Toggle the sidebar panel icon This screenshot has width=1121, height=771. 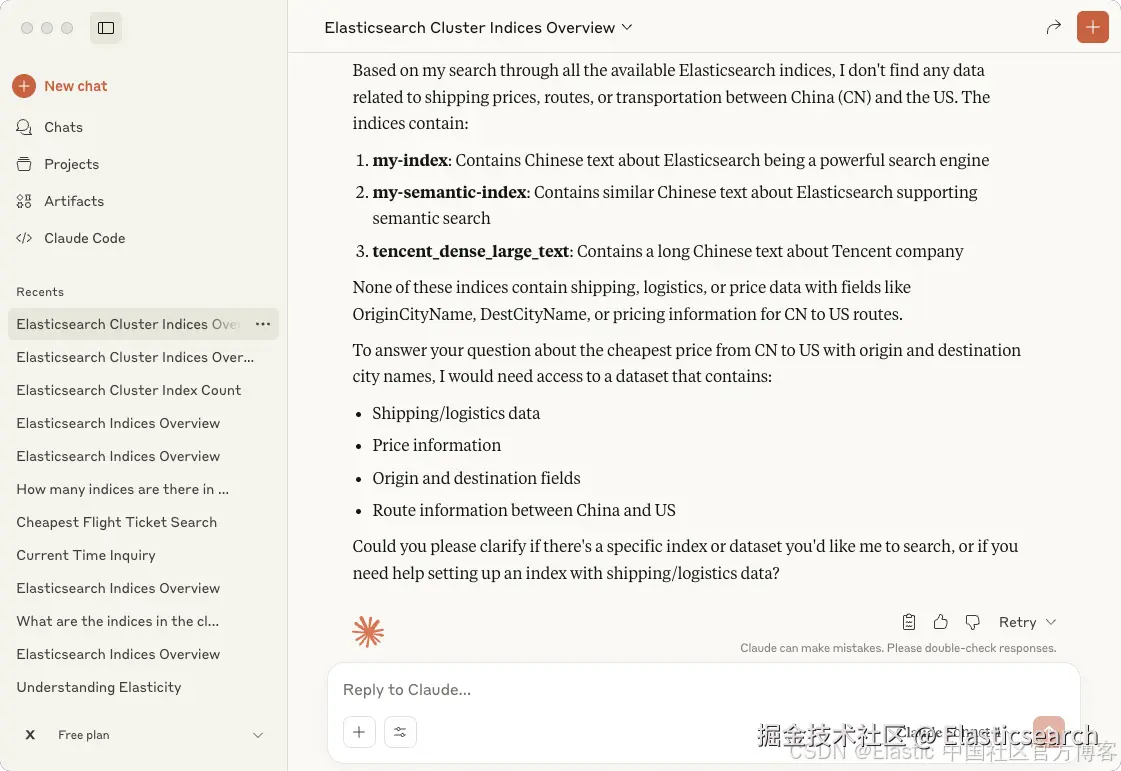(x=106, y=28)
